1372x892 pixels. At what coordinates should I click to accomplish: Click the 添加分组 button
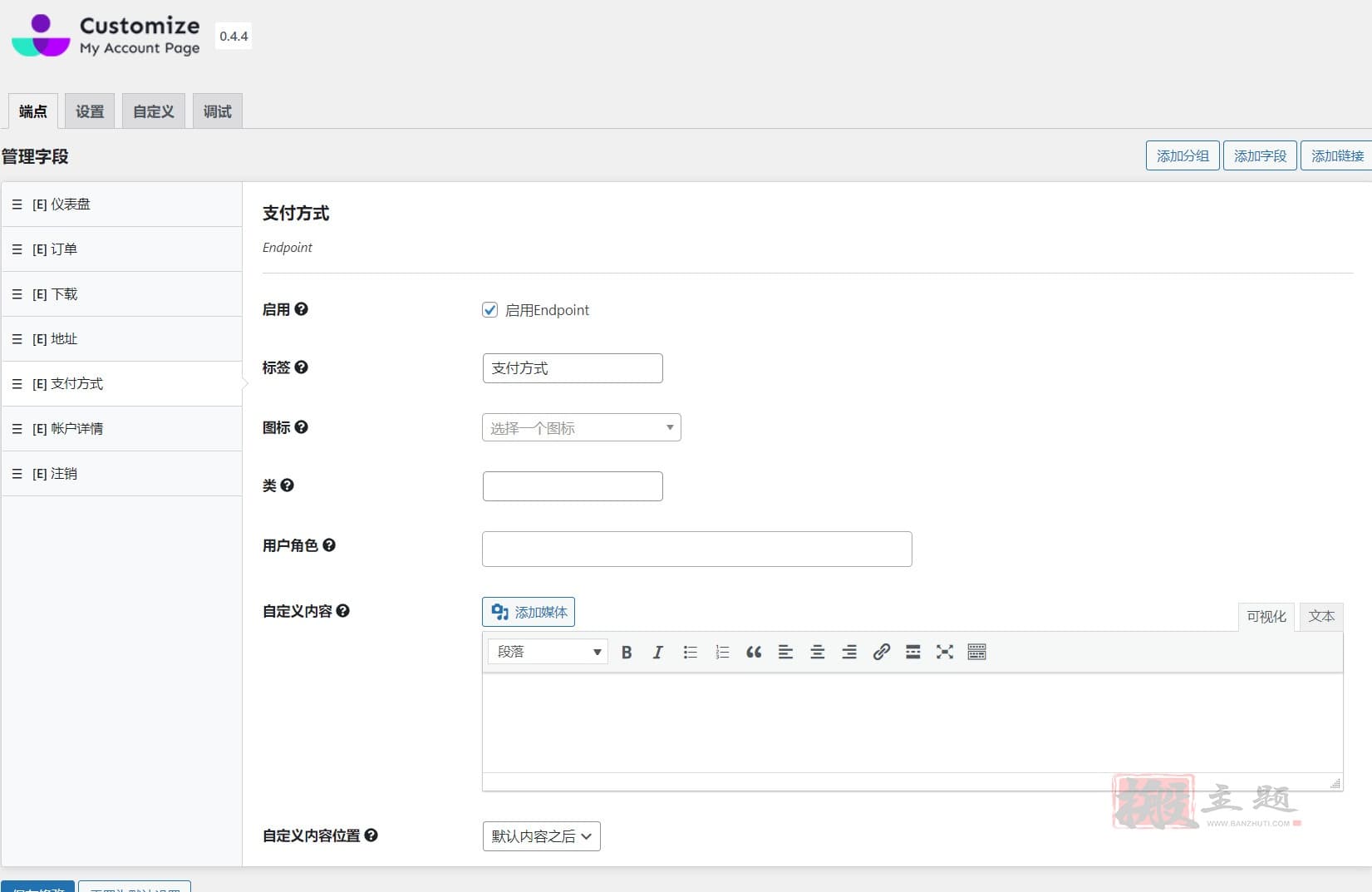click(x=1183, y=155)
